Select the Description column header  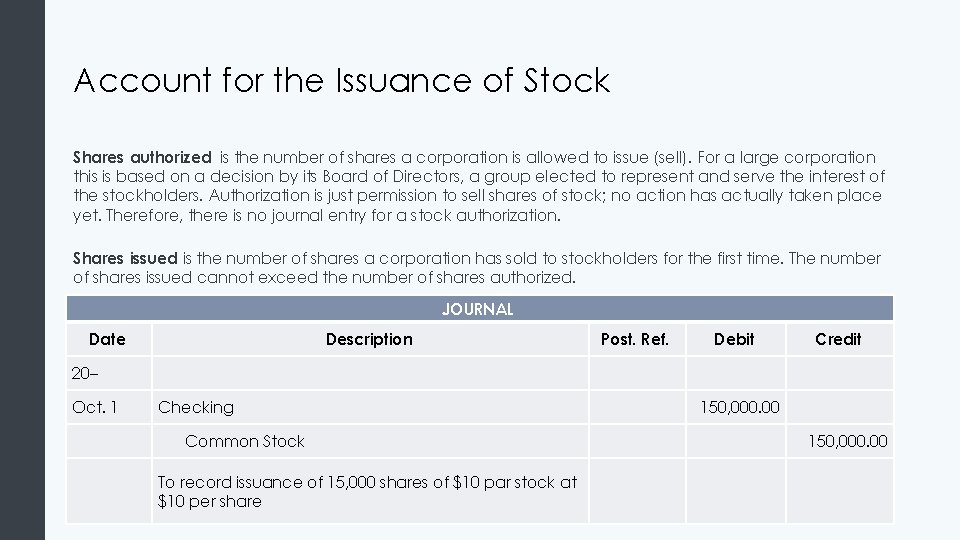(x=369, y=339)
